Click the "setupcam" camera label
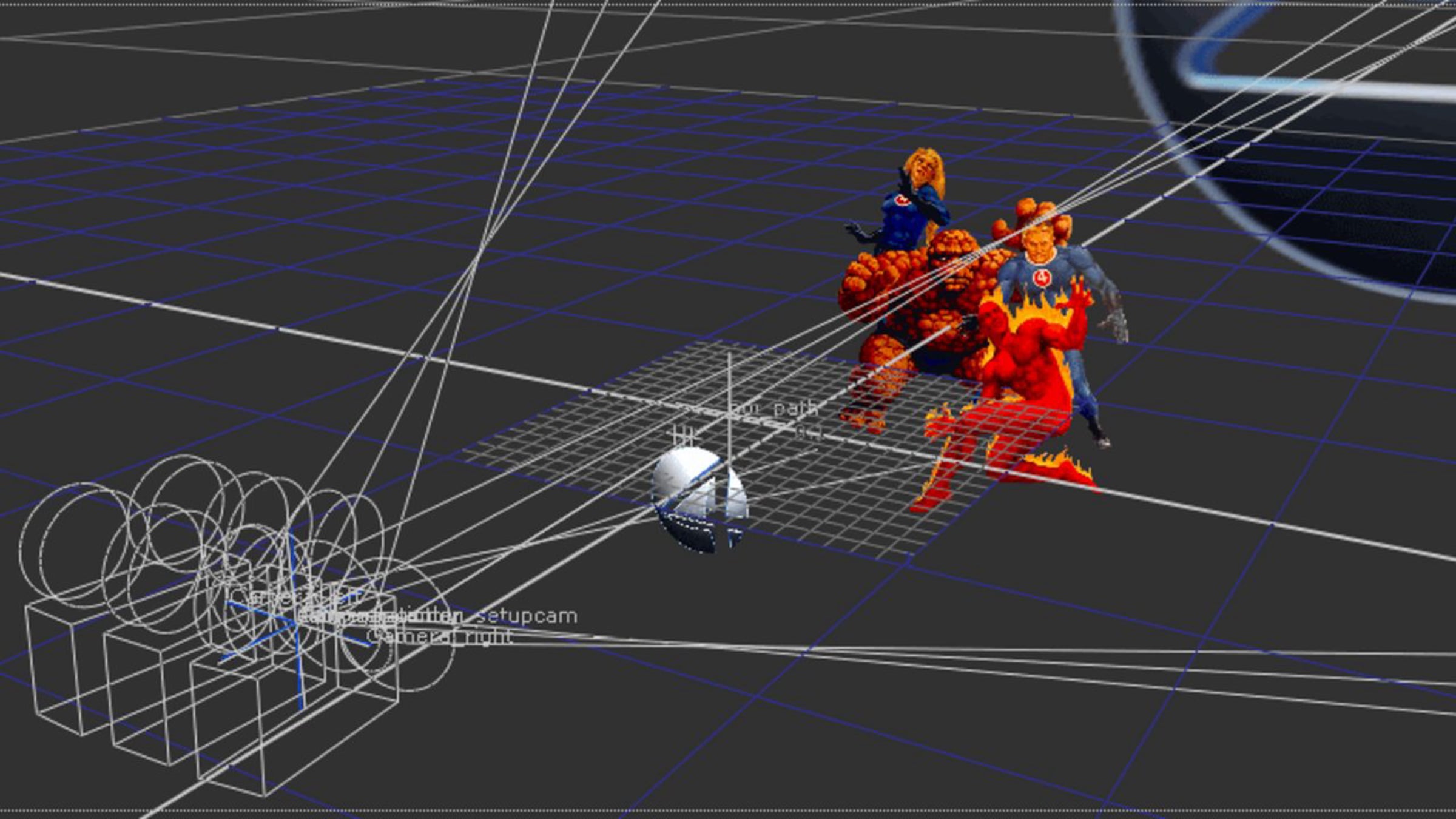This screenshot has width=1456, height=819. (x=527, y=616)
